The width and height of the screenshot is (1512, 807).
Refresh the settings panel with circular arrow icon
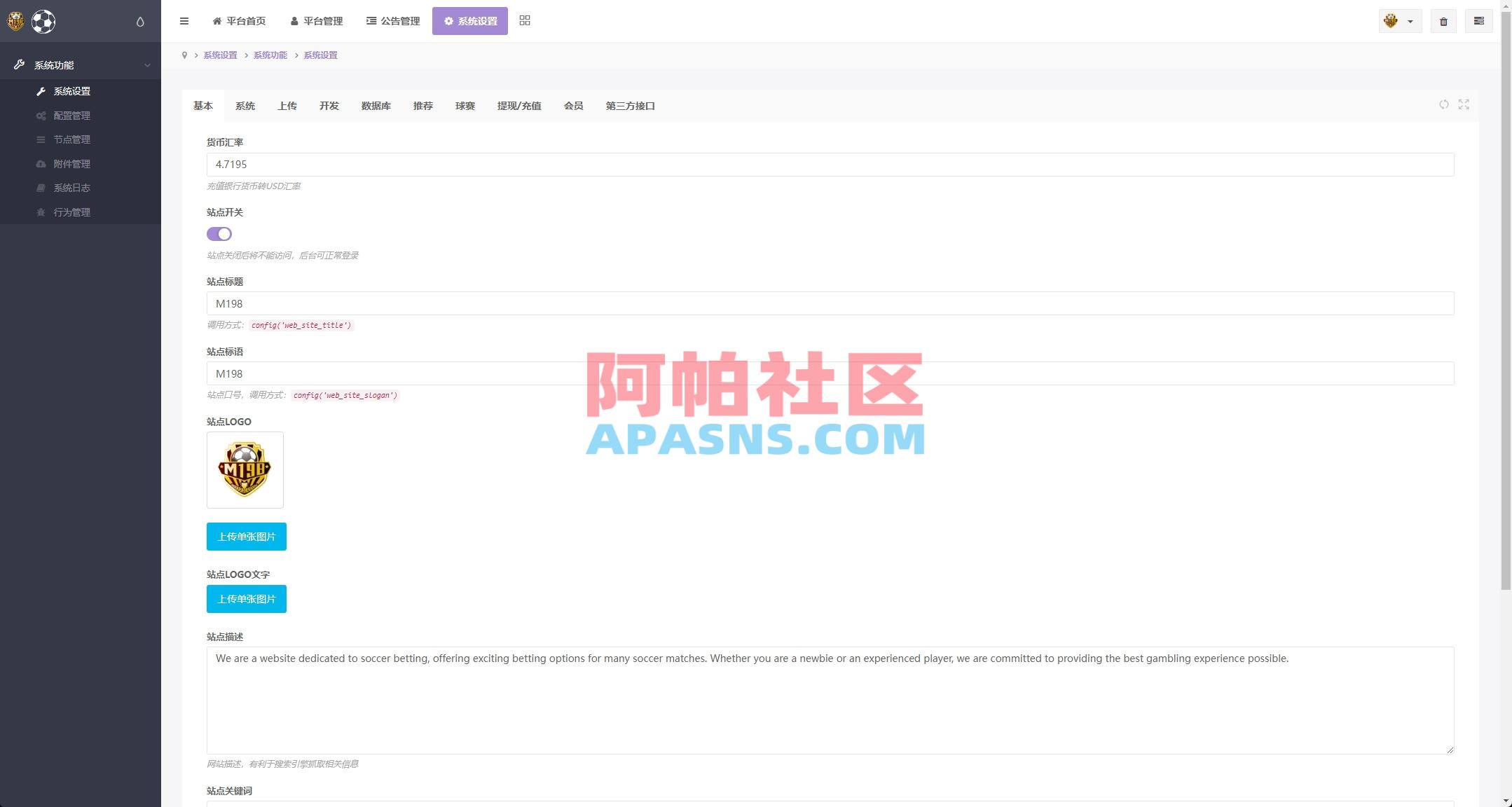coord(1445,104)
